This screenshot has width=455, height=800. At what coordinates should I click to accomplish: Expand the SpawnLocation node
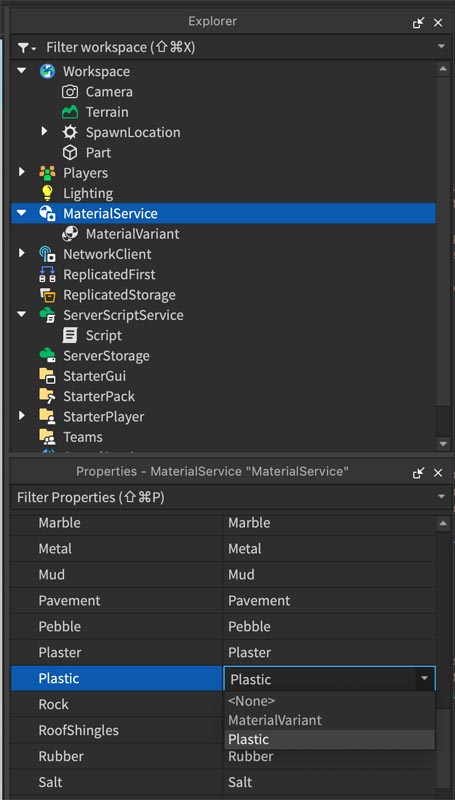pyautogui.click(x=44, y=132)
